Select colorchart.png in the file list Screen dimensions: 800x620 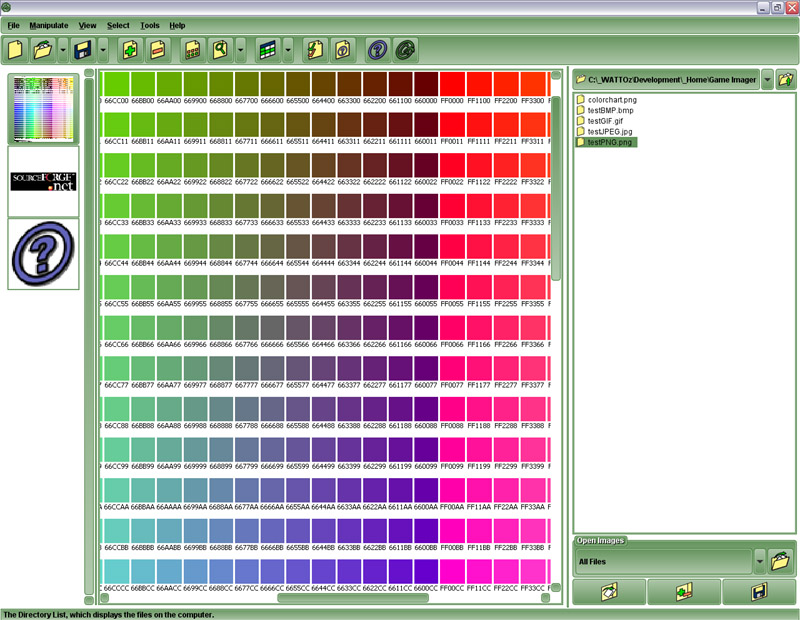(x=614, y=100)
